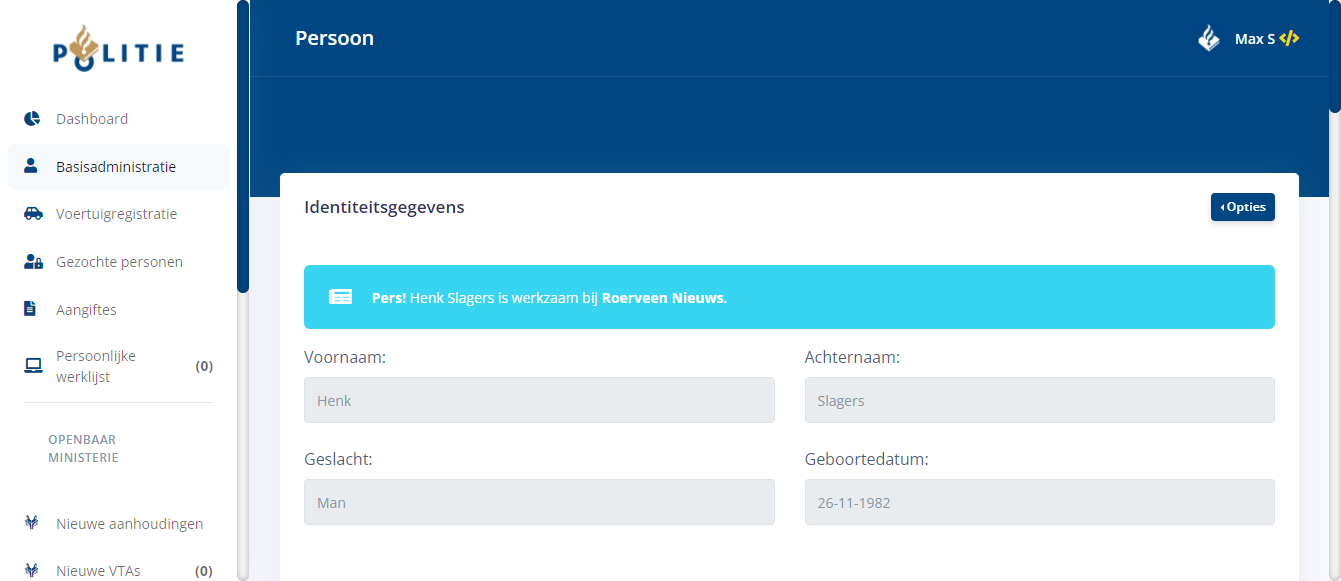Image resolution: width=1341 pixels, height=581 pixels.
Task: Click the Voertuigregistratie car icon
Action: 33,214
